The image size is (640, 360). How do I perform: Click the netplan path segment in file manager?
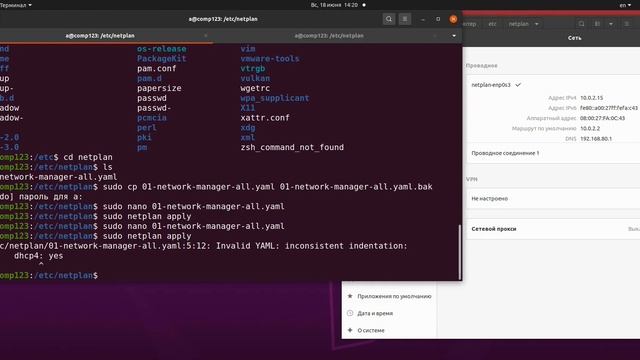pyautogui.click(x=518, y=24)
